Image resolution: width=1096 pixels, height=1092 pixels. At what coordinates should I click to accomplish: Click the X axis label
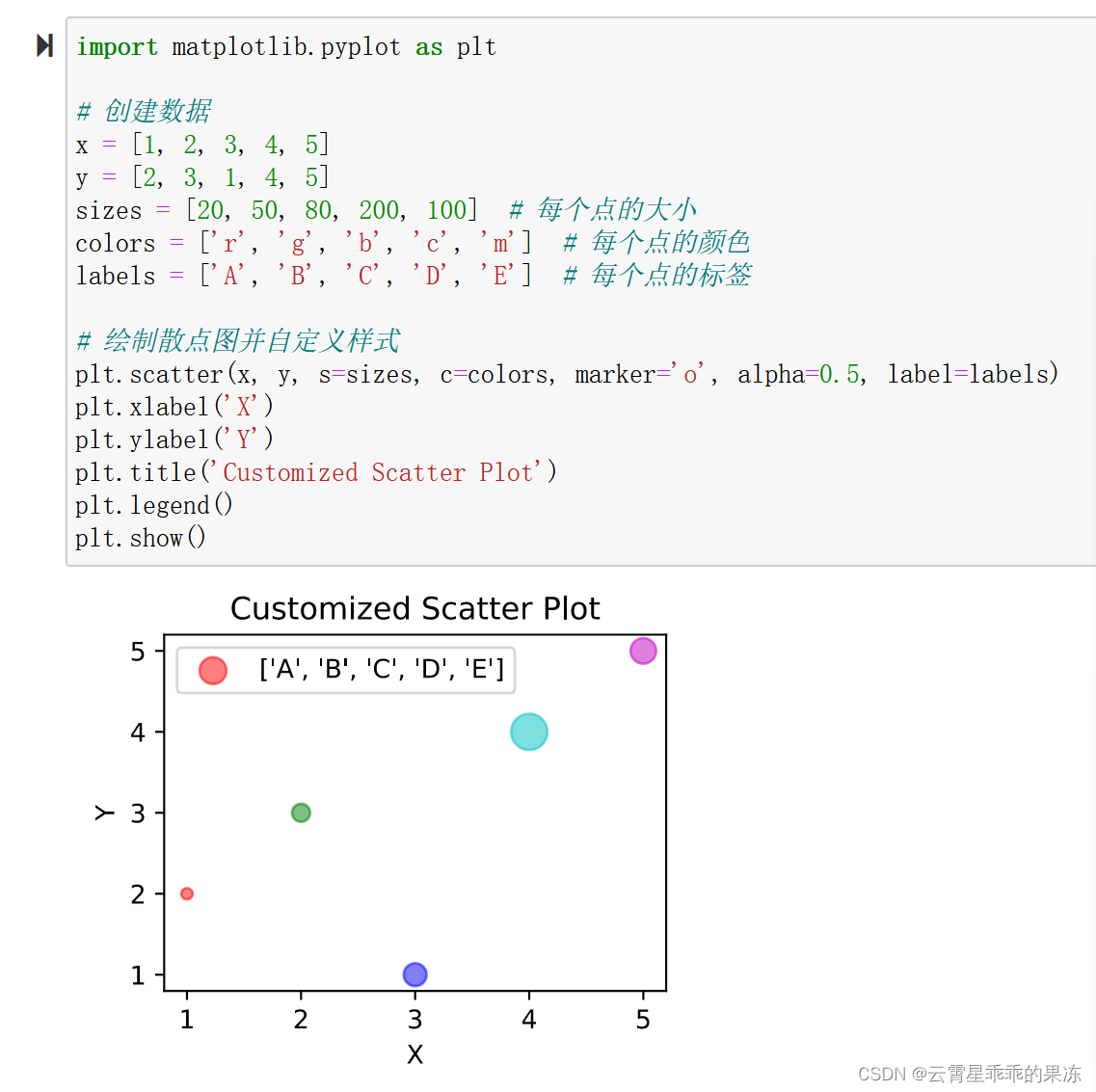coord(414,1053)
